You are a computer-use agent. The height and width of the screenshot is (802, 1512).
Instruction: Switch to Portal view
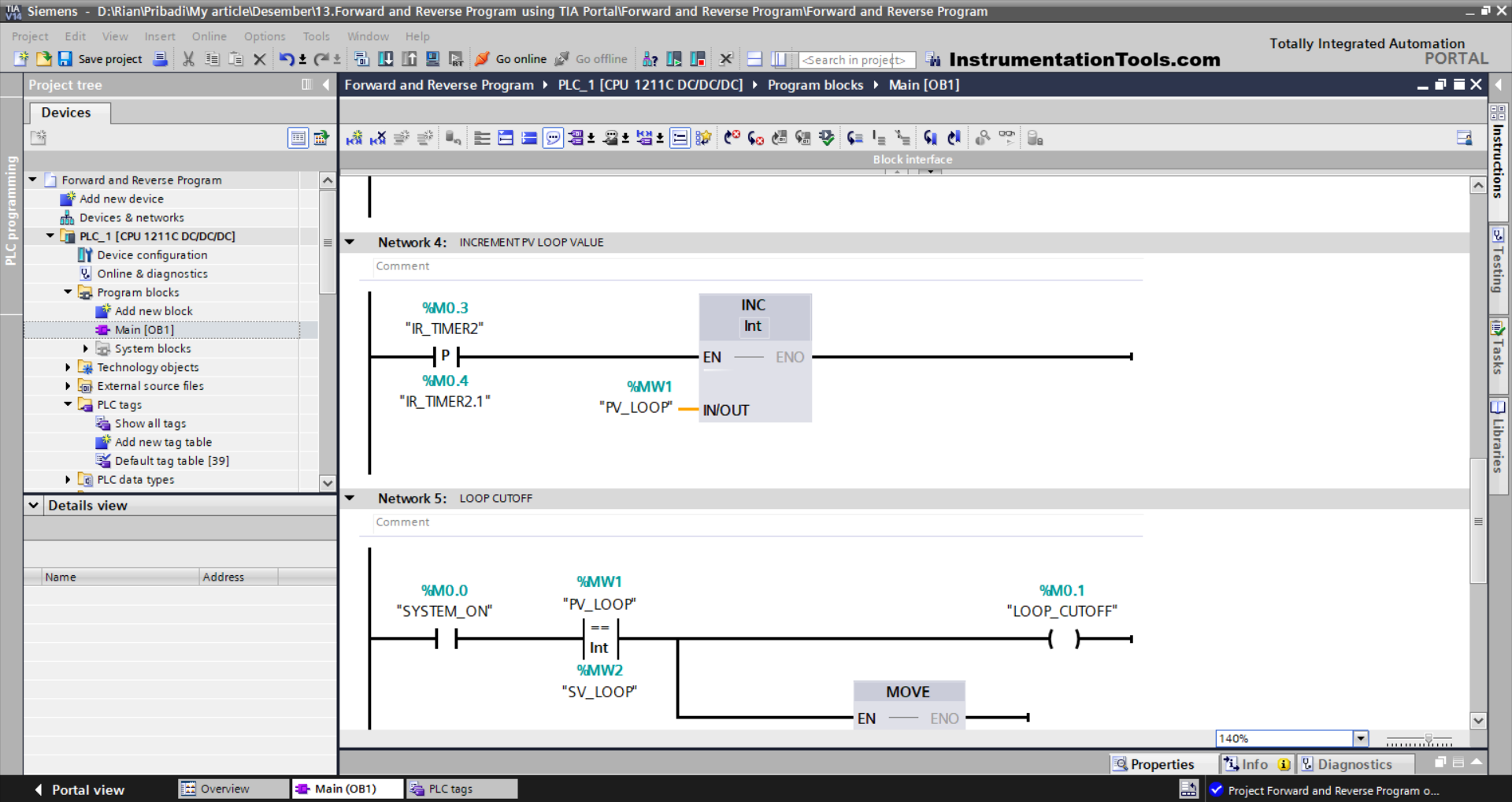[80, 789]
